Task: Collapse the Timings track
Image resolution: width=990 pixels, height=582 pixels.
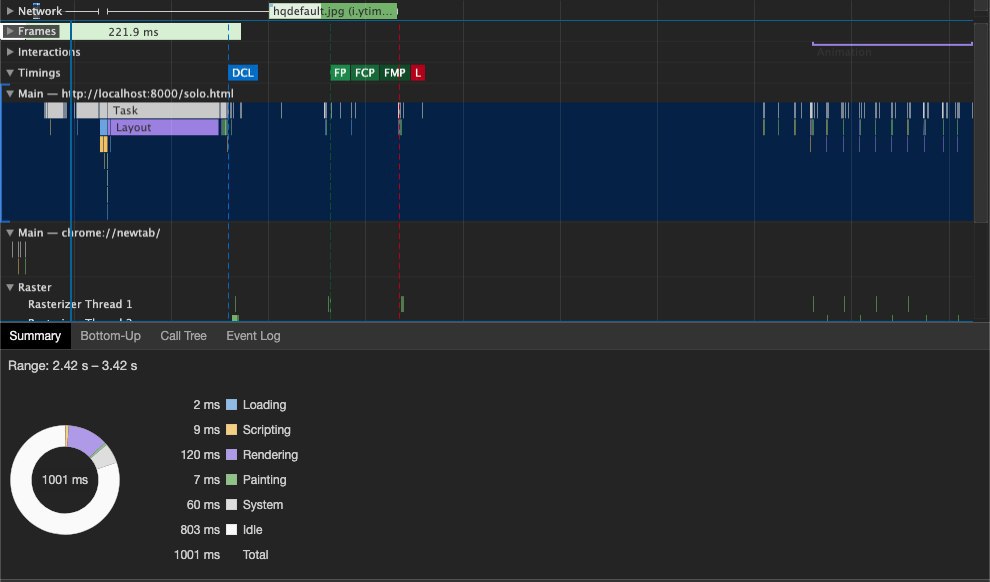Action: click(10, 73)
